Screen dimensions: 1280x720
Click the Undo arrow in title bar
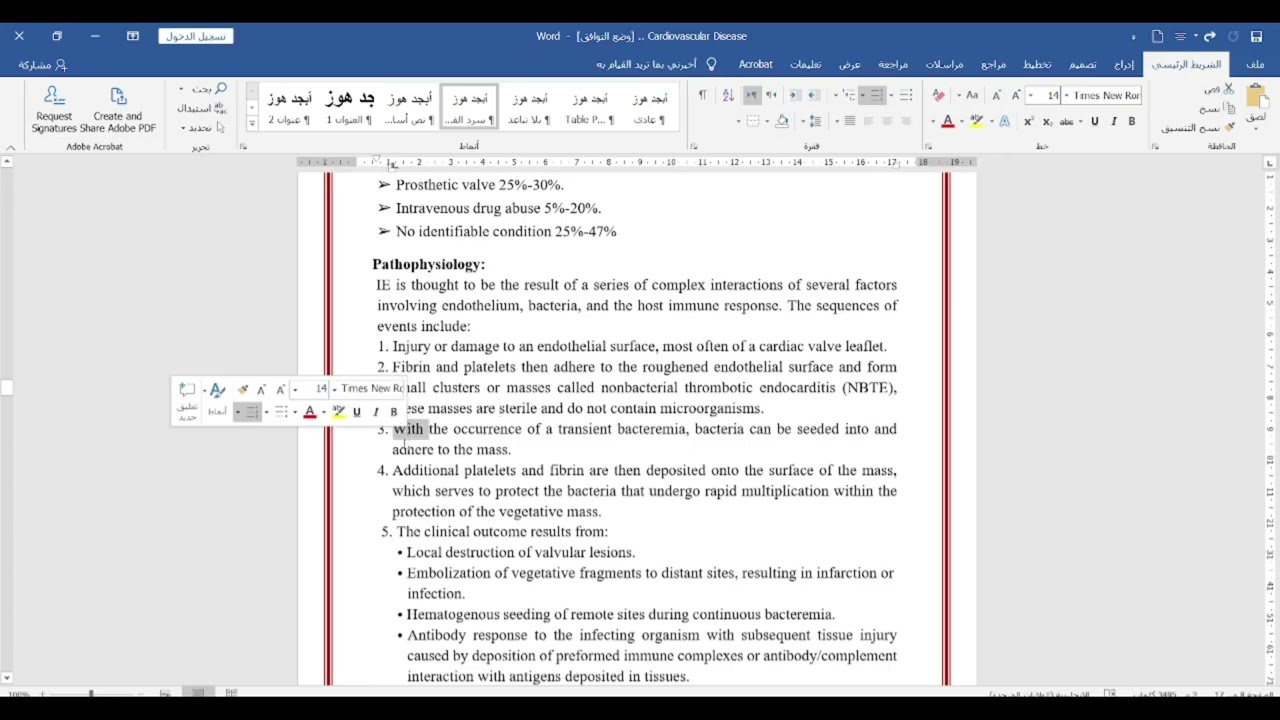point(1209,36)
